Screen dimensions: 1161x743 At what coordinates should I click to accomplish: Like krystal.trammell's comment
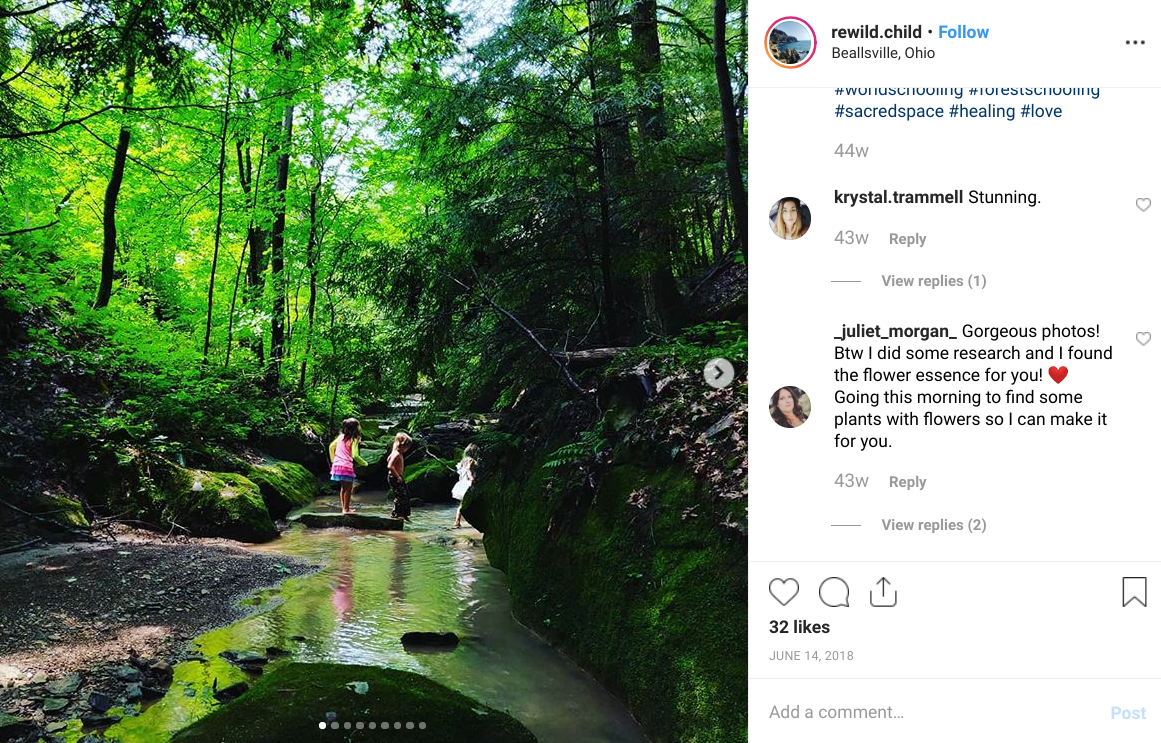(x=1143, y=205)
